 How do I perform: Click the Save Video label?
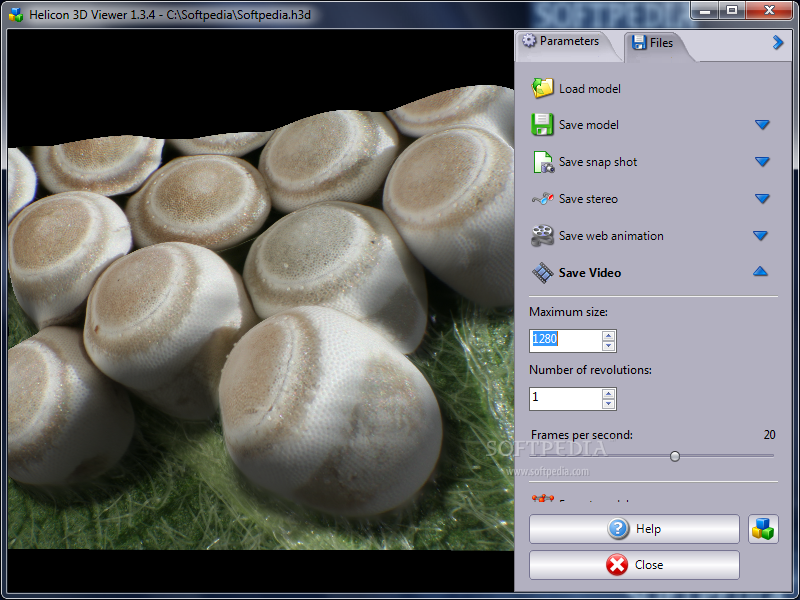pos(590,273)
